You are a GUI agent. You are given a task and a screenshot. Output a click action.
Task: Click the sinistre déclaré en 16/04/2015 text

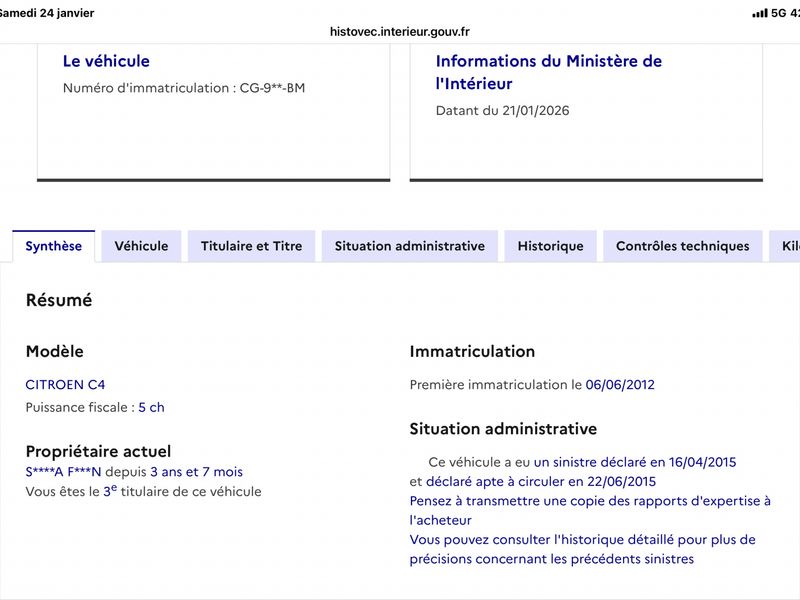coord(635,462)
